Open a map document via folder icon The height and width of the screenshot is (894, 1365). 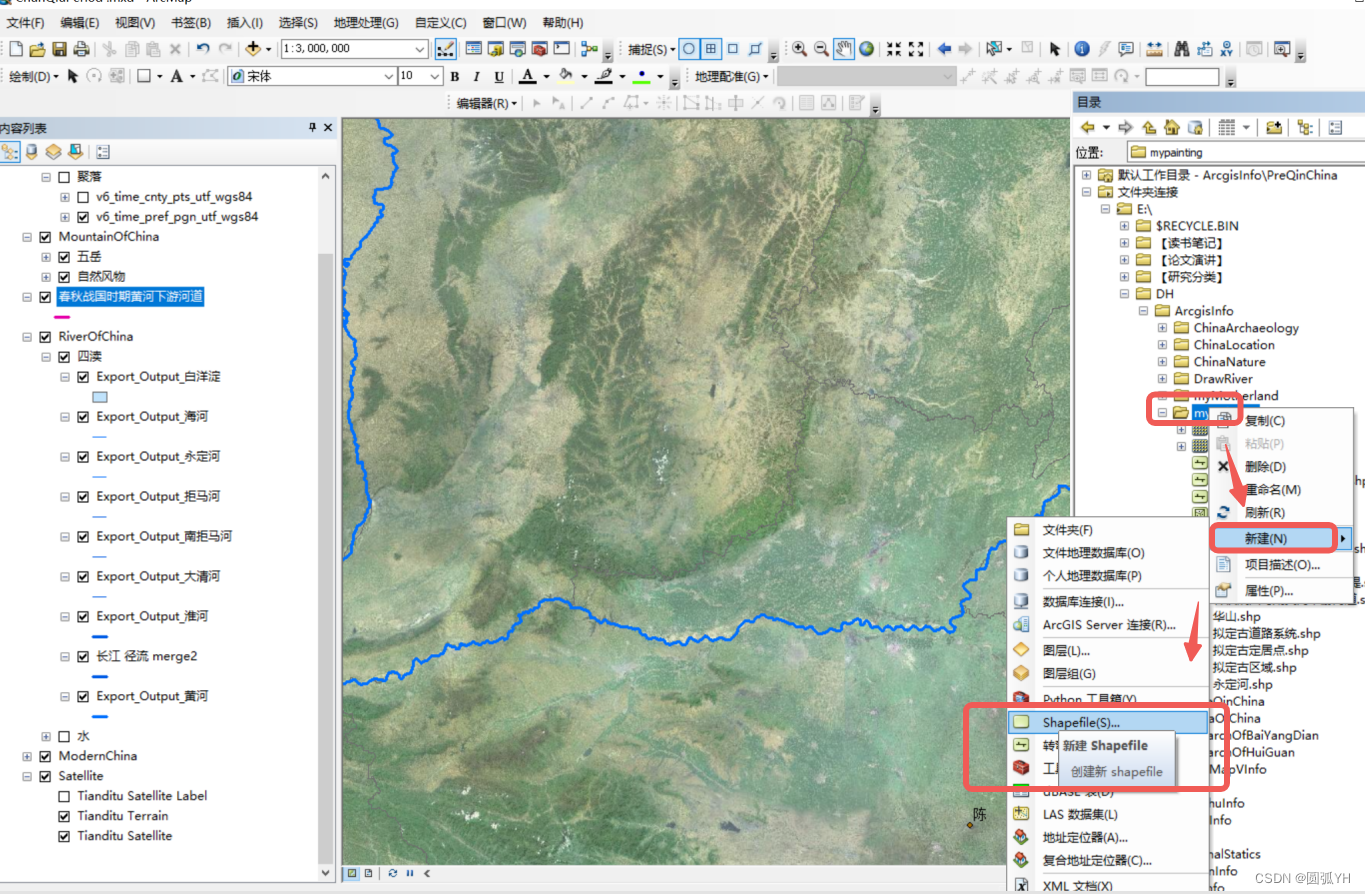click(37, 48)
